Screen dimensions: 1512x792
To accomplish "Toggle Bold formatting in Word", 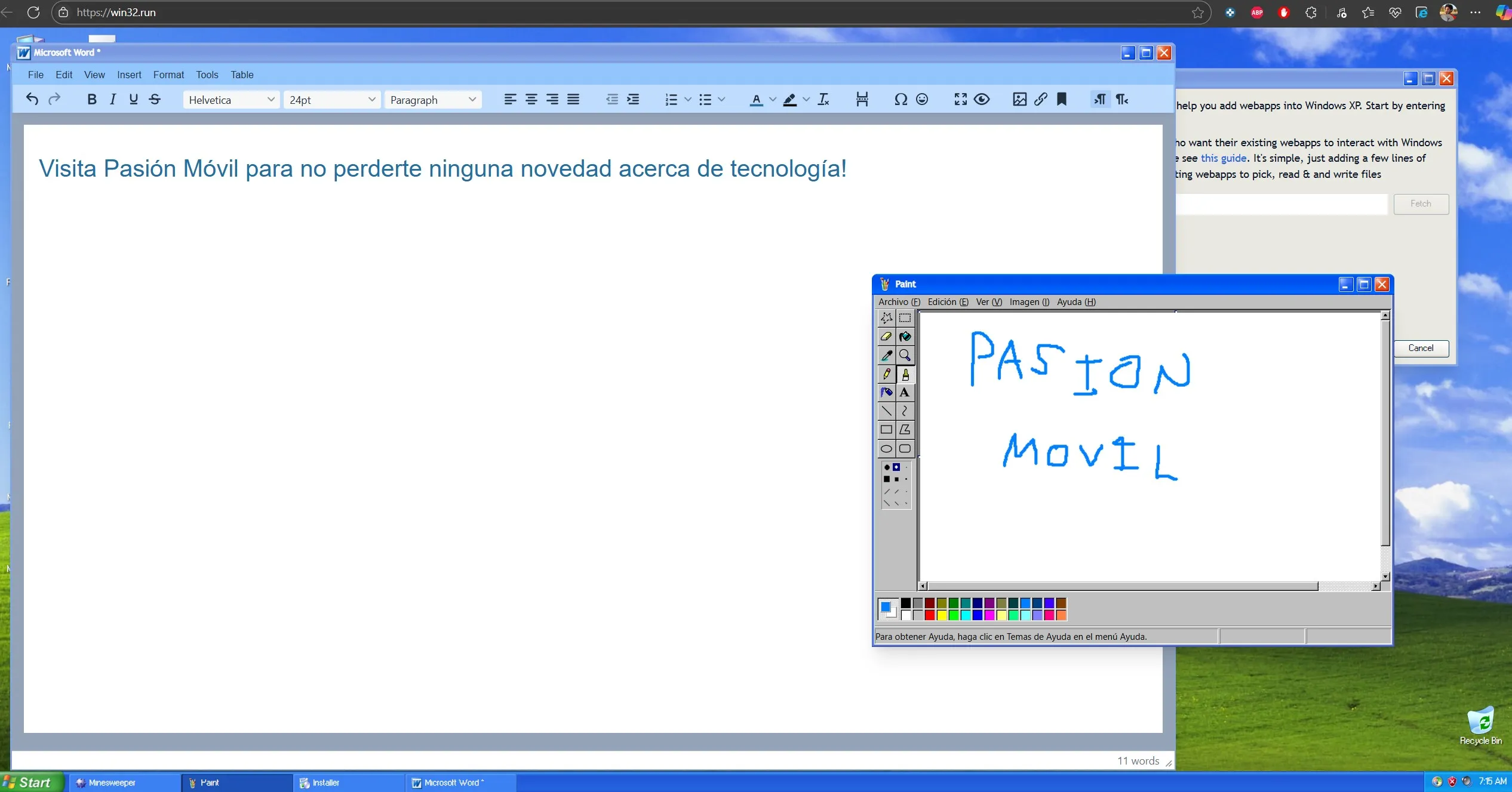I will tap(91, 99).
